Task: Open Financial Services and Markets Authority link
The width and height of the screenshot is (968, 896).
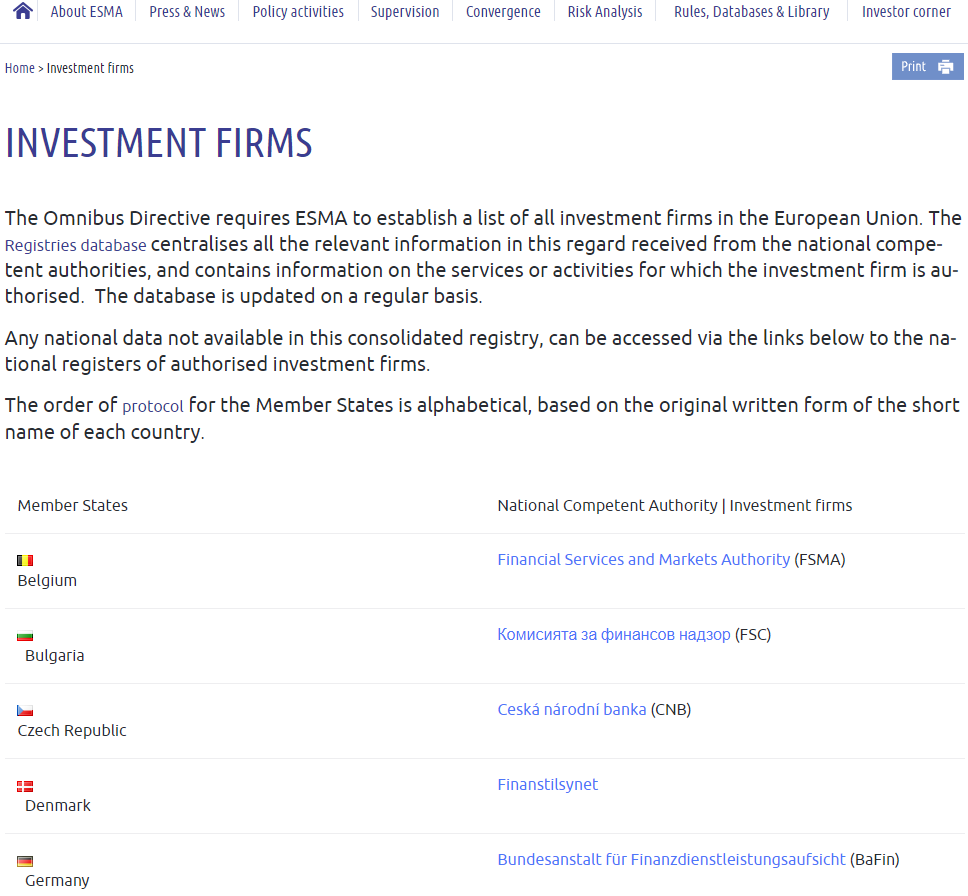Action: 643,560
